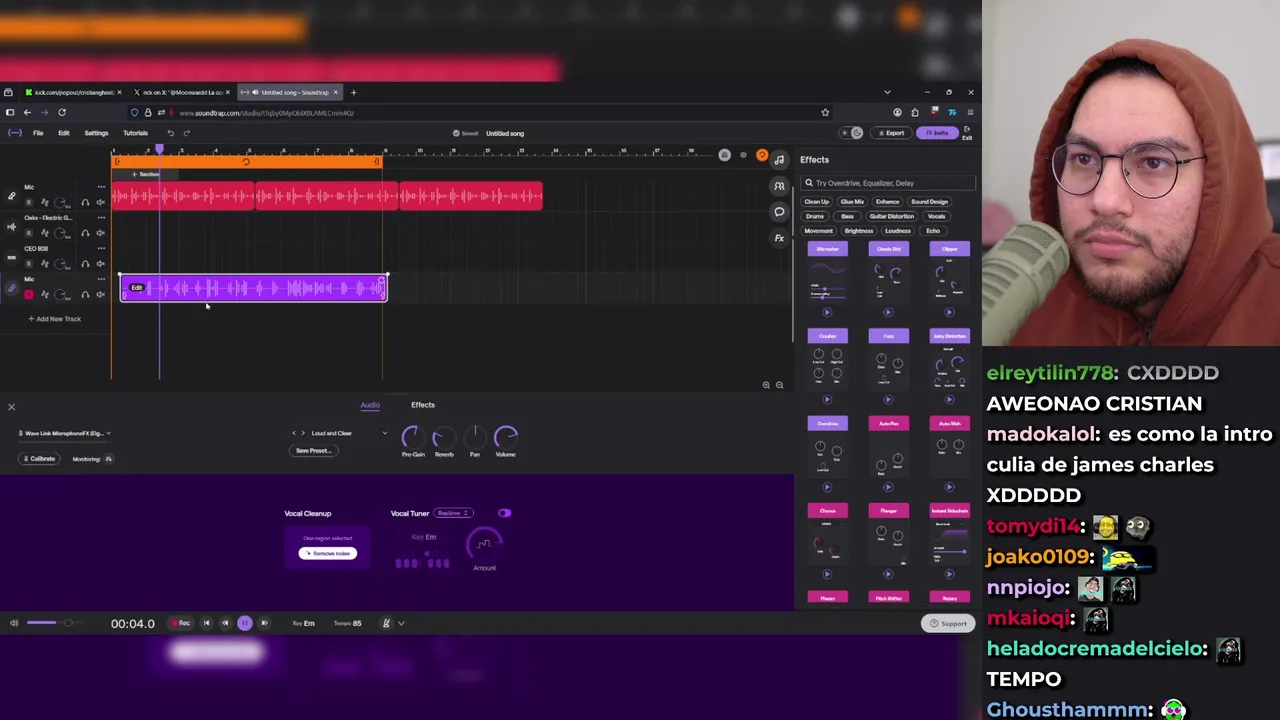Image resolution: width=1280 pixels, height=720 pixels.
Task: Click the Save Preset button
Action: tap(313, 451)
